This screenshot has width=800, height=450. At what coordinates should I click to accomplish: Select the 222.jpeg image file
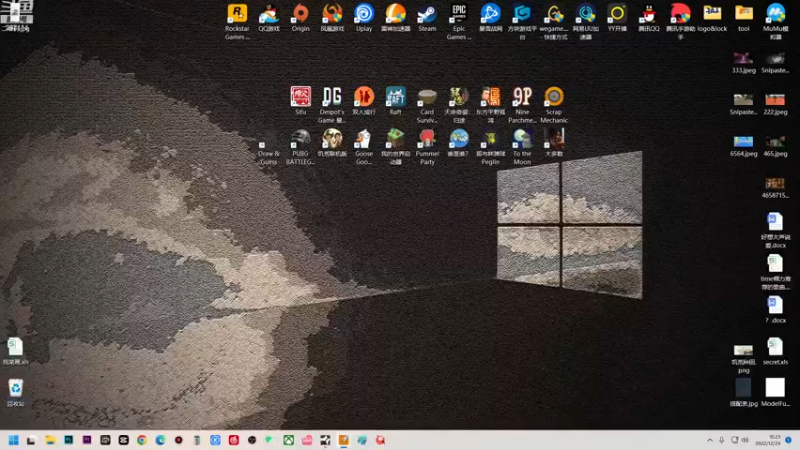click(776, 104)
